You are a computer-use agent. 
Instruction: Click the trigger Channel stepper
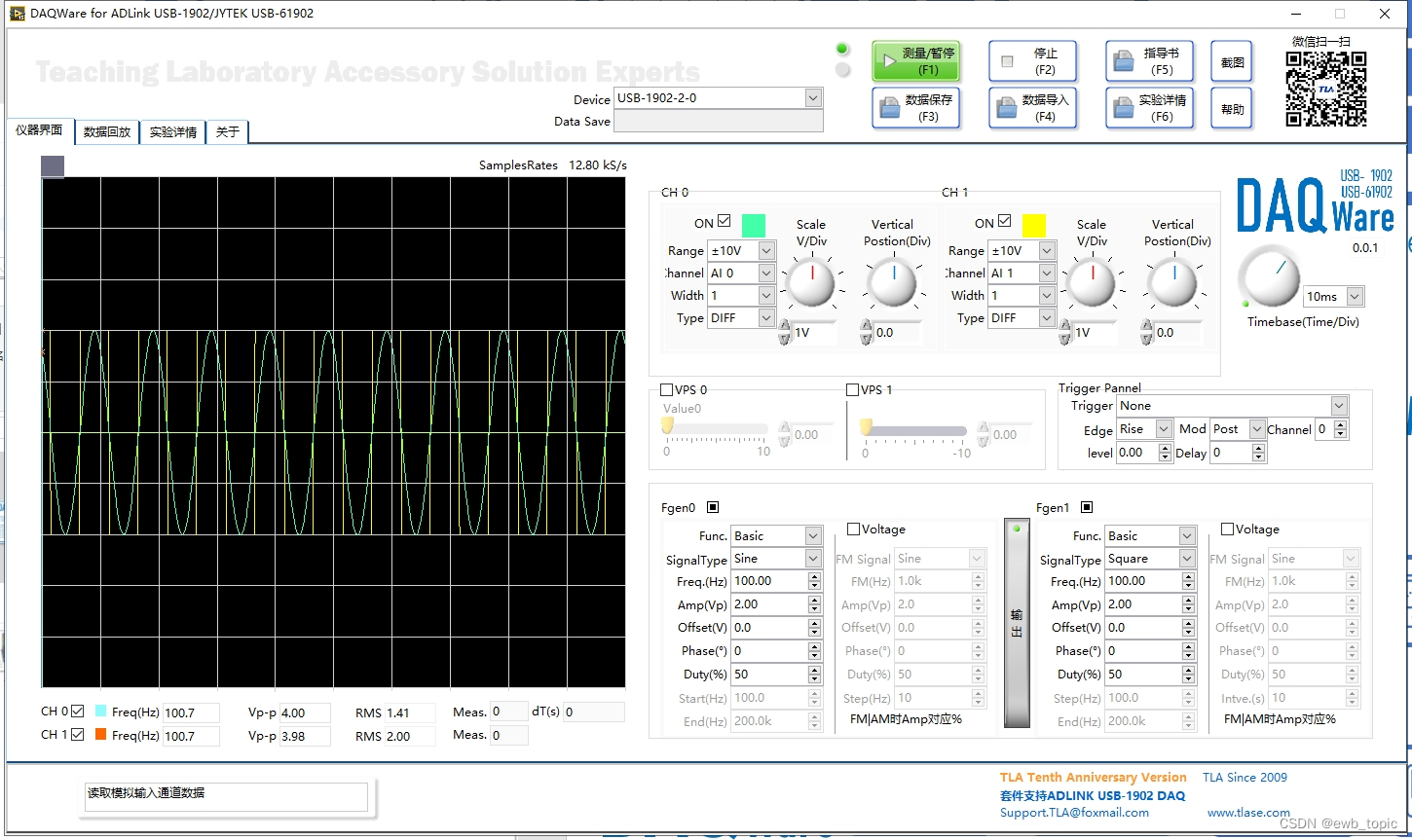pos(1341,429)
